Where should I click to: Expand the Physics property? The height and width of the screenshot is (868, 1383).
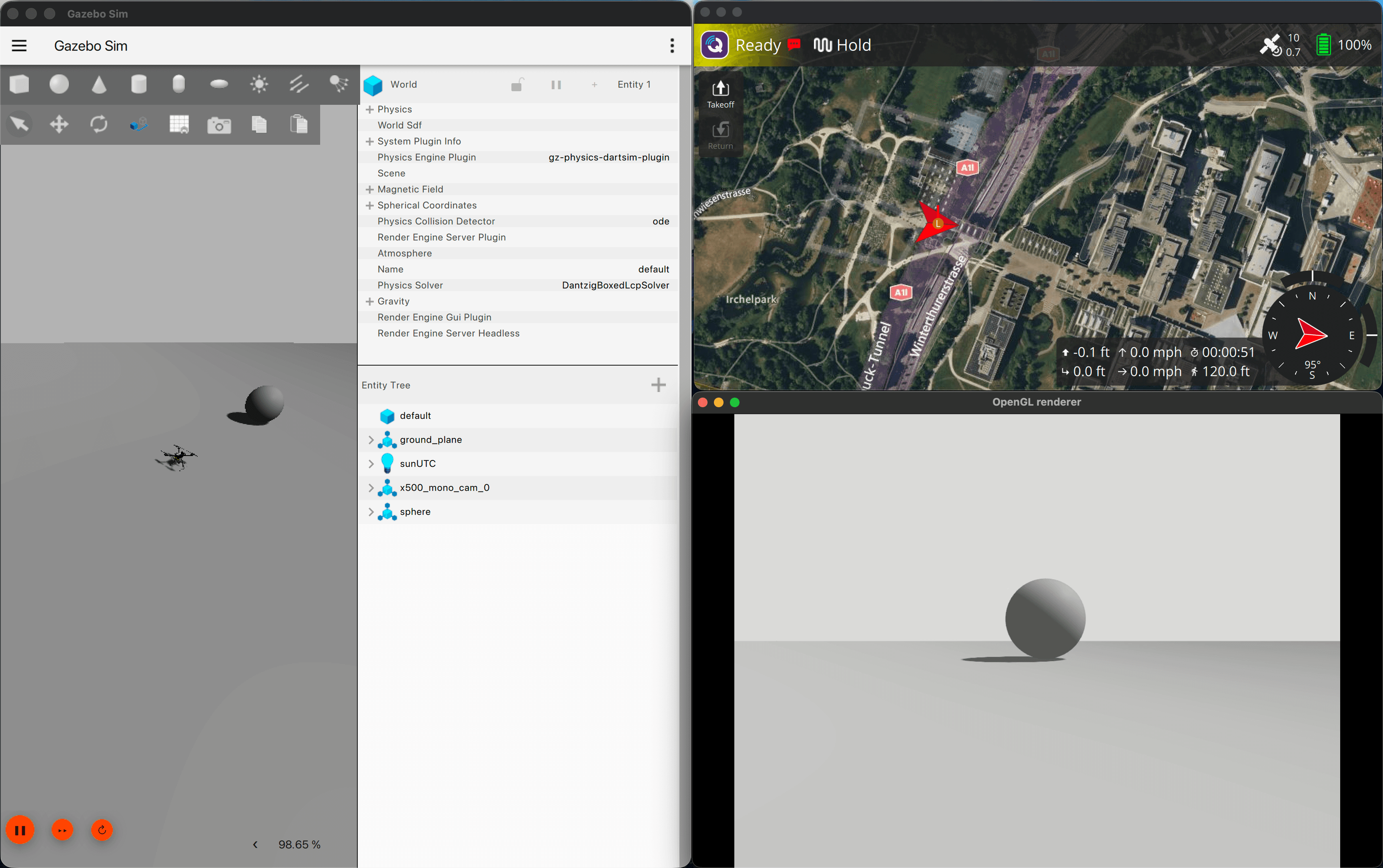click(369, 109)
